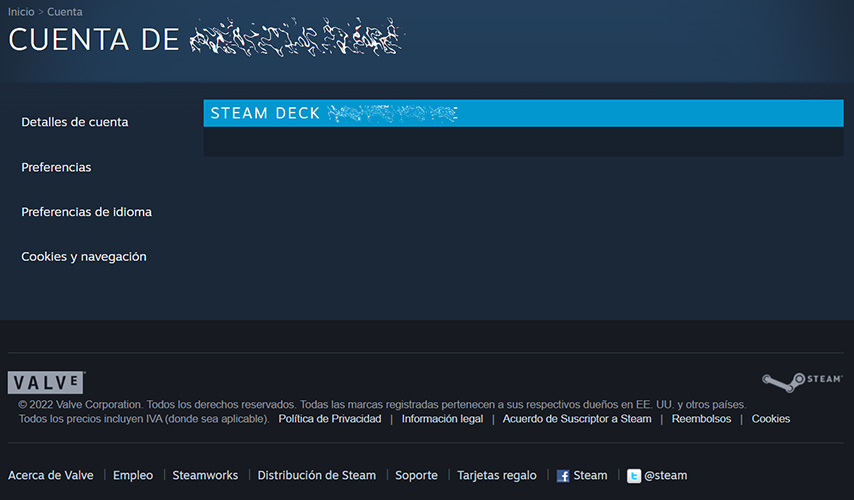Visit the Reembolsos page
Screen dimensions: 854x500
coord(701,419)
